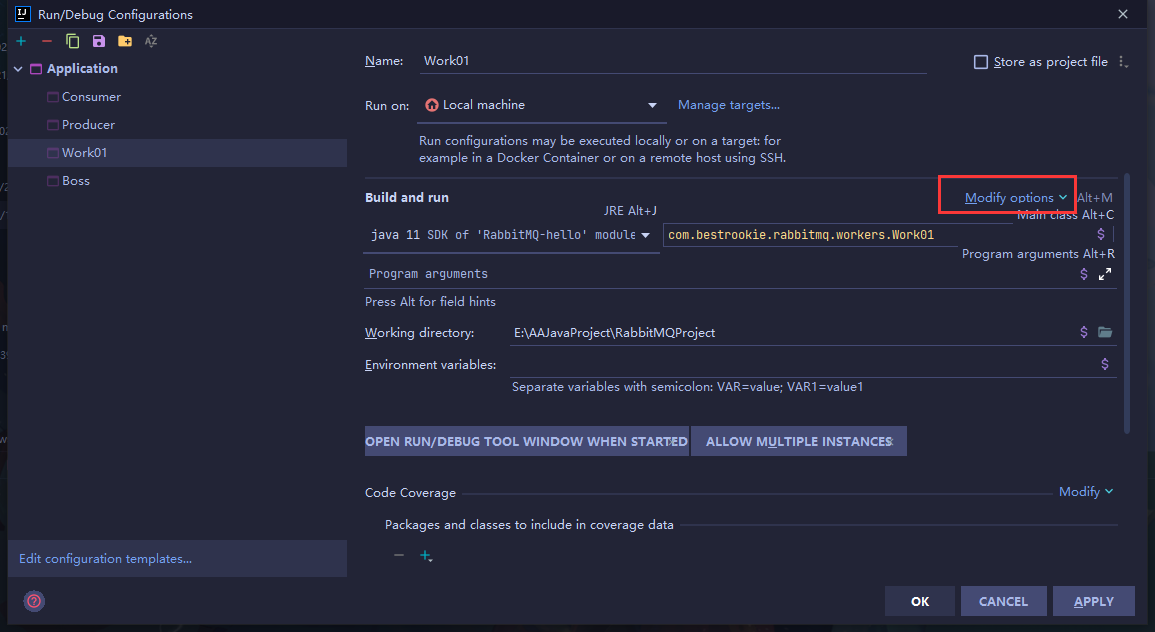Open Edit configuration templates link
Image resolution: width=1155 pixels, height=632 pixels.
[105, 558]
